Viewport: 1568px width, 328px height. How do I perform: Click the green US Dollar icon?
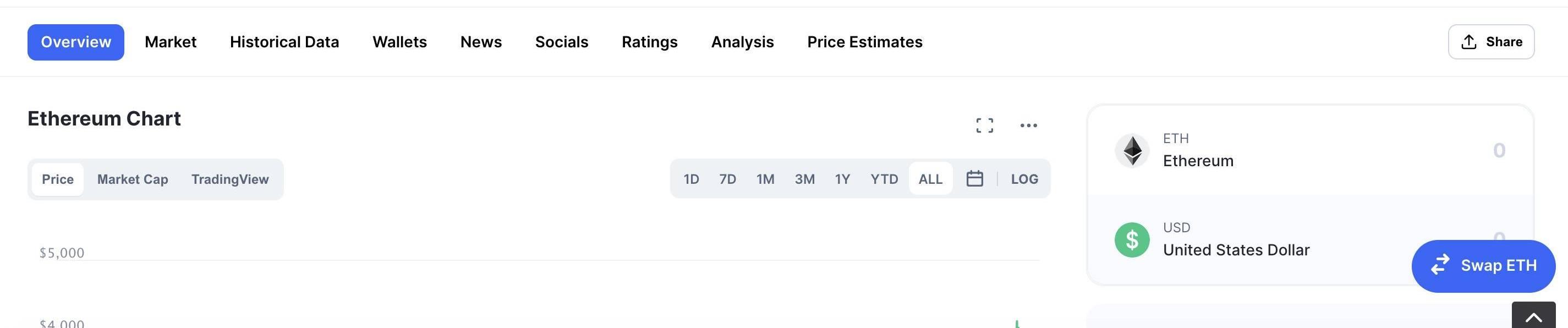1132,240
